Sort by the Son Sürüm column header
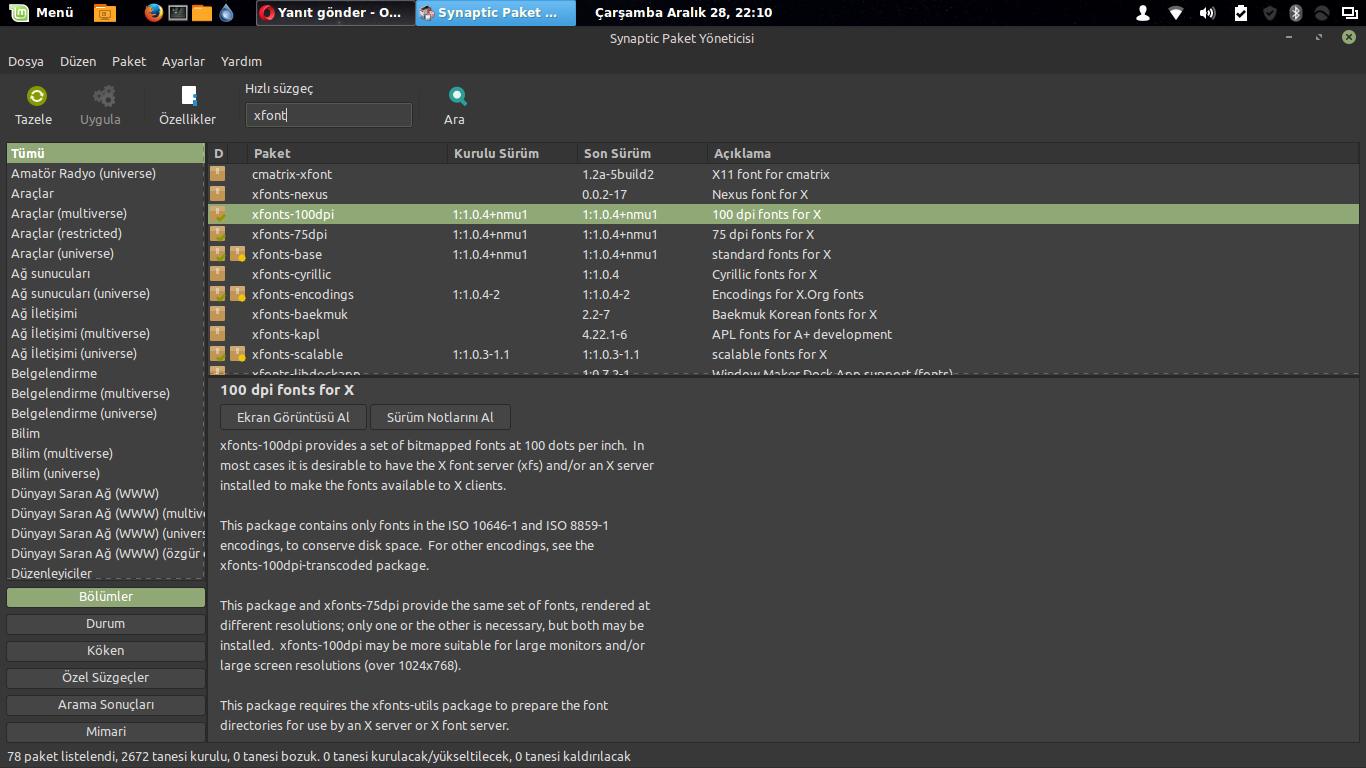The height and width of the screenshot is (768, 1366). coord(642,154)
